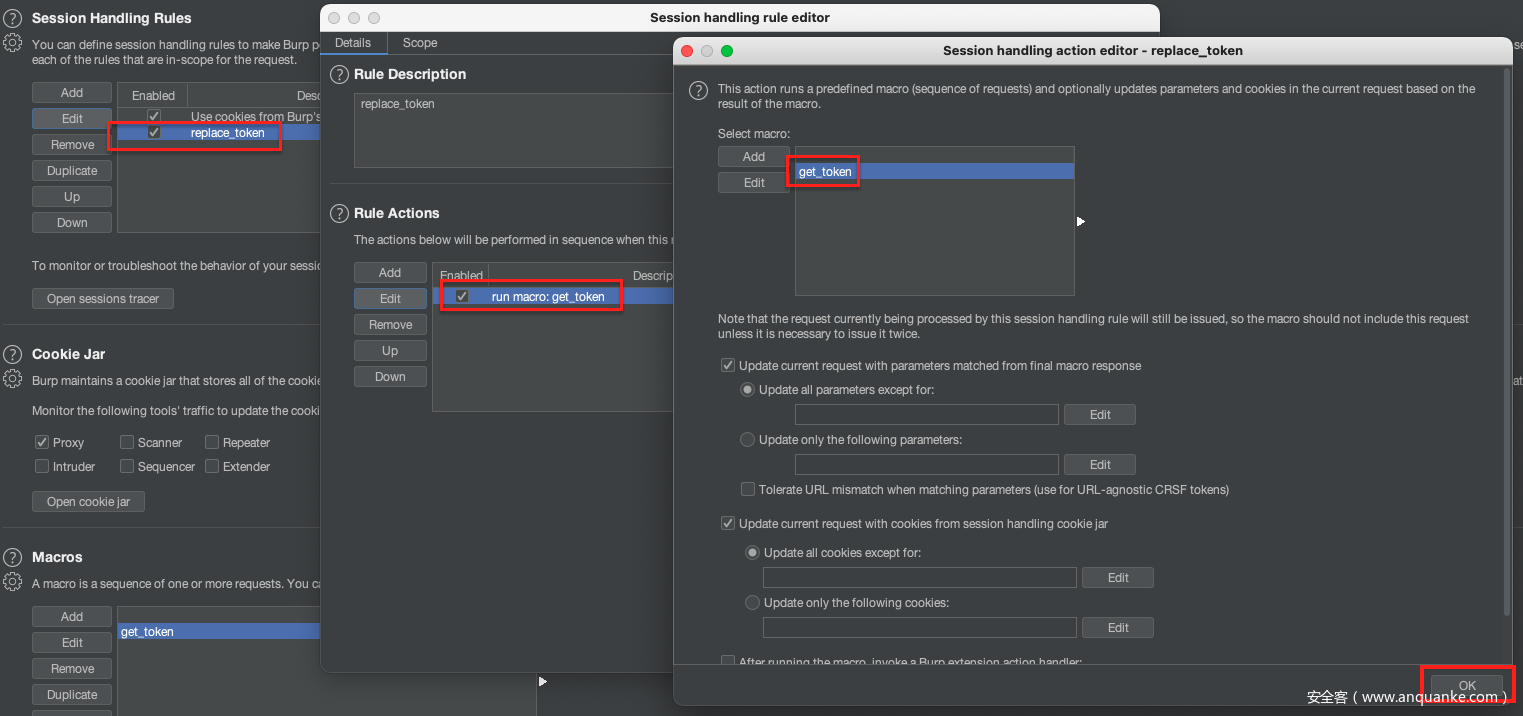
Task: Open the Details tab in rule editor
Action: tap(352, 43)
